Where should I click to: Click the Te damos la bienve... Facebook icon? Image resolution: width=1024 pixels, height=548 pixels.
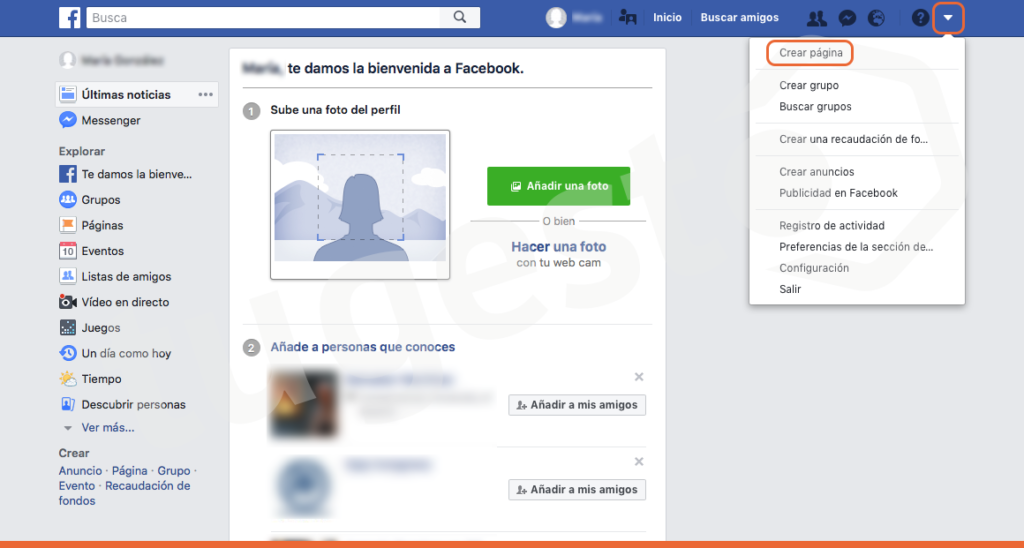point(67,174)
